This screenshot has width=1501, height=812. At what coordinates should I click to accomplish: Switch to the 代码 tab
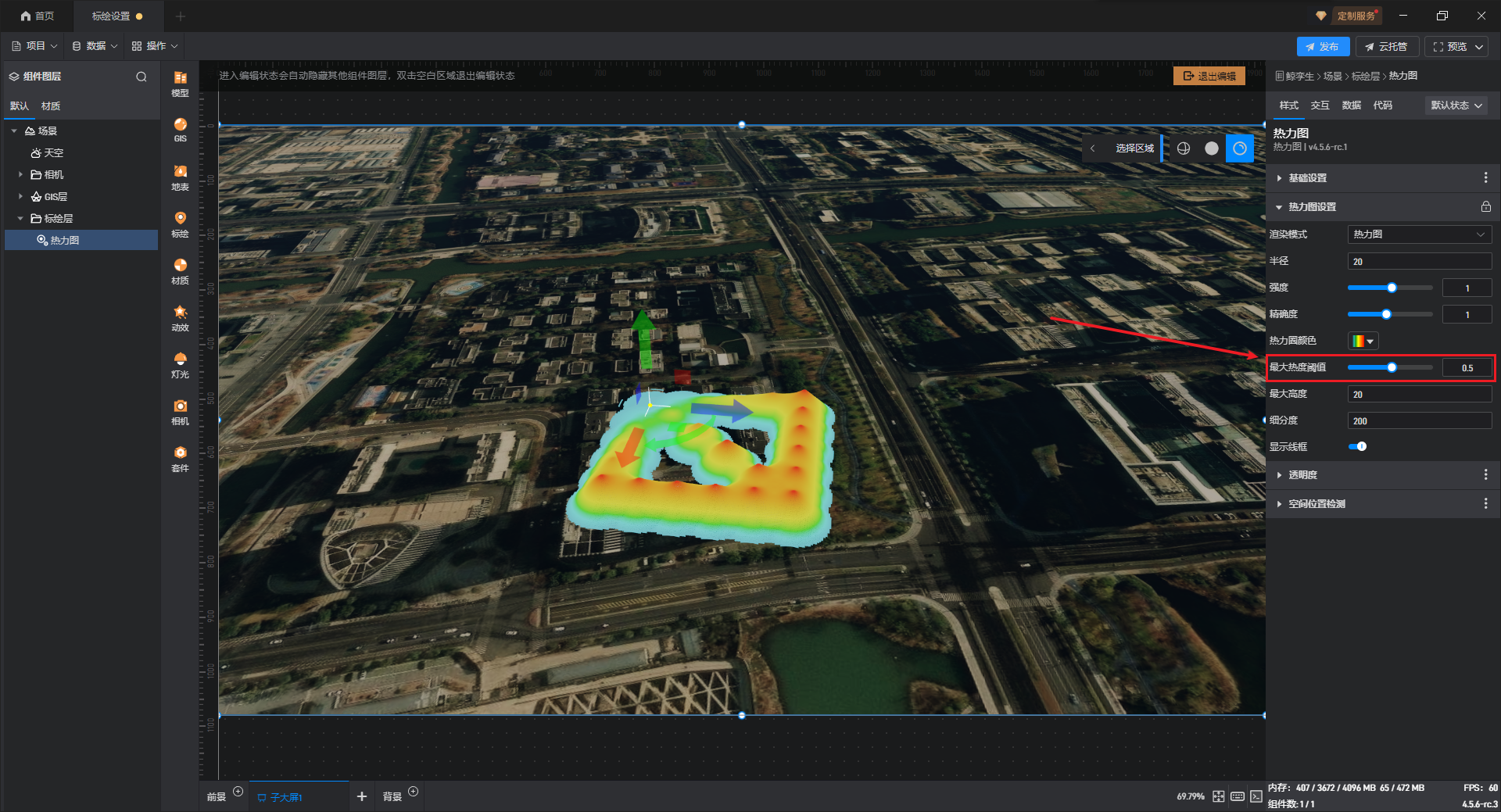click(x=1382, y=106)
